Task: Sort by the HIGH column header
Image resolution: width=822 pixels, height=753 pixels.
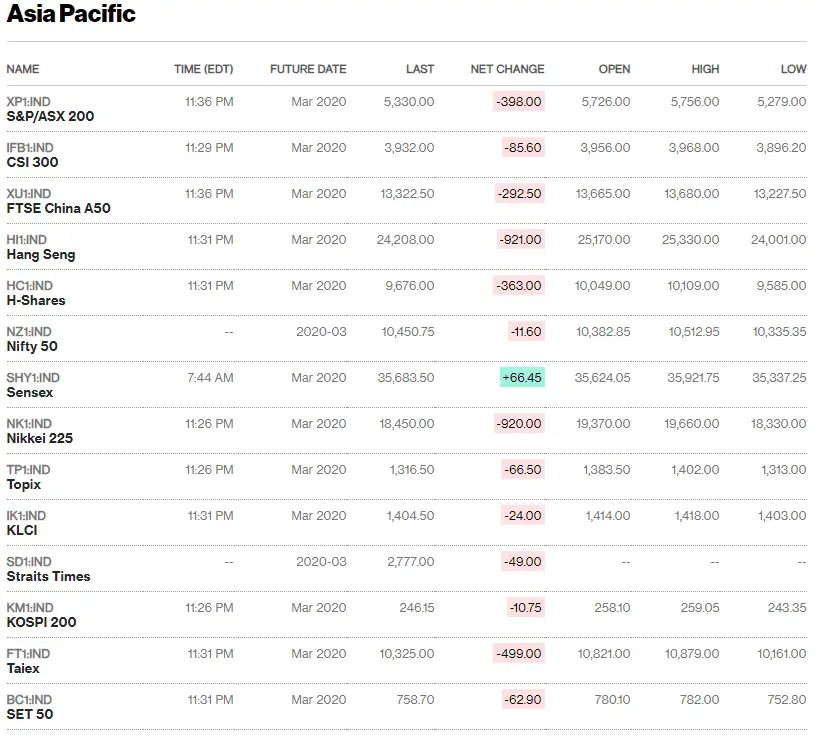Action: pyautogui.click(x=706, y=69)
